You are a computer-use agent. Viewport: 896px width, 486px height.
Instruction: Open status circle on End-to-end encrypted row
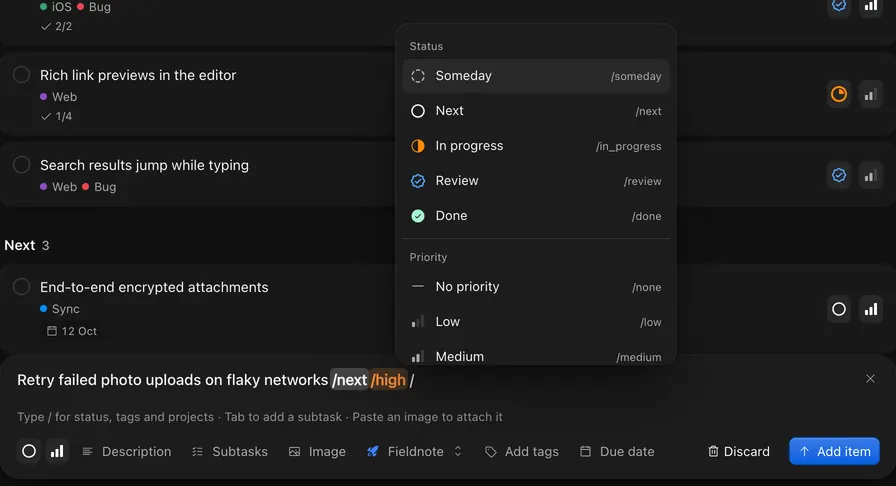coord(838,309)
